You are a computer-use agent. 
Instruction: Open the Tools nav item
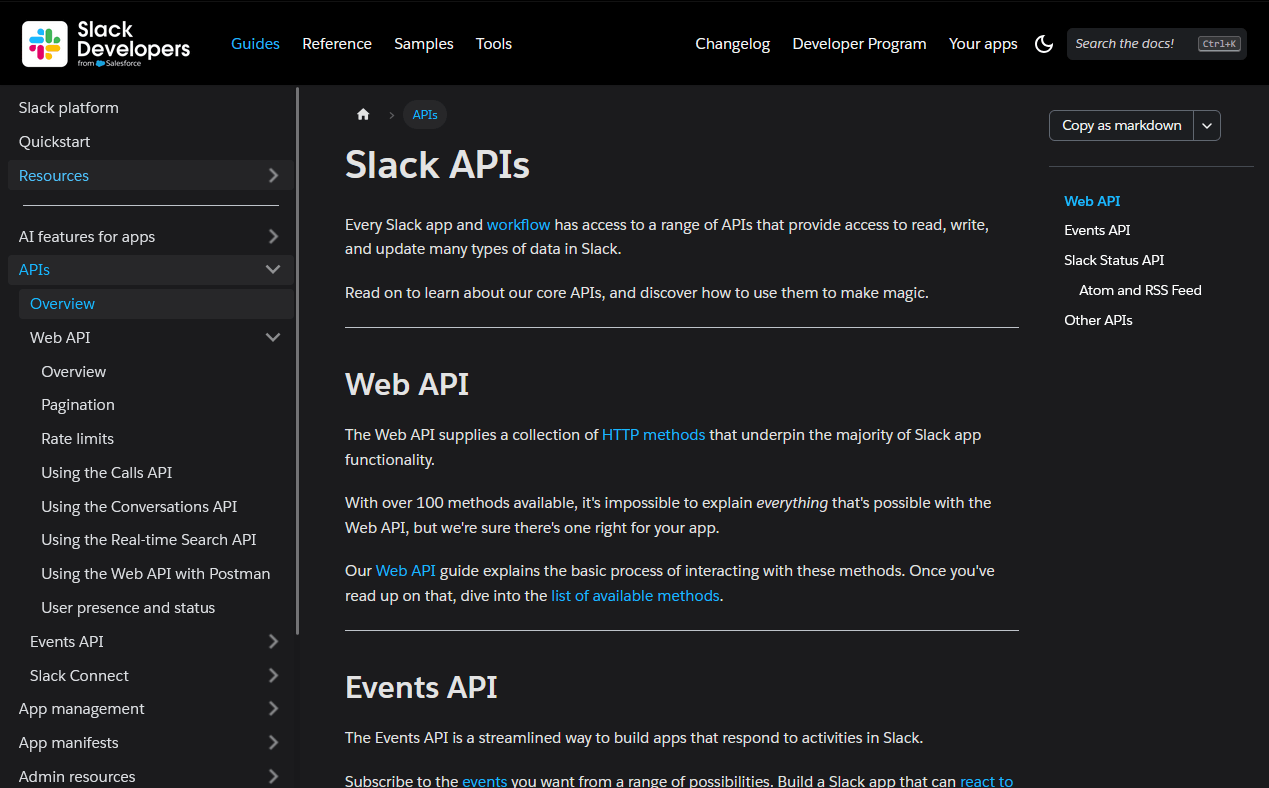click(494, 44)
